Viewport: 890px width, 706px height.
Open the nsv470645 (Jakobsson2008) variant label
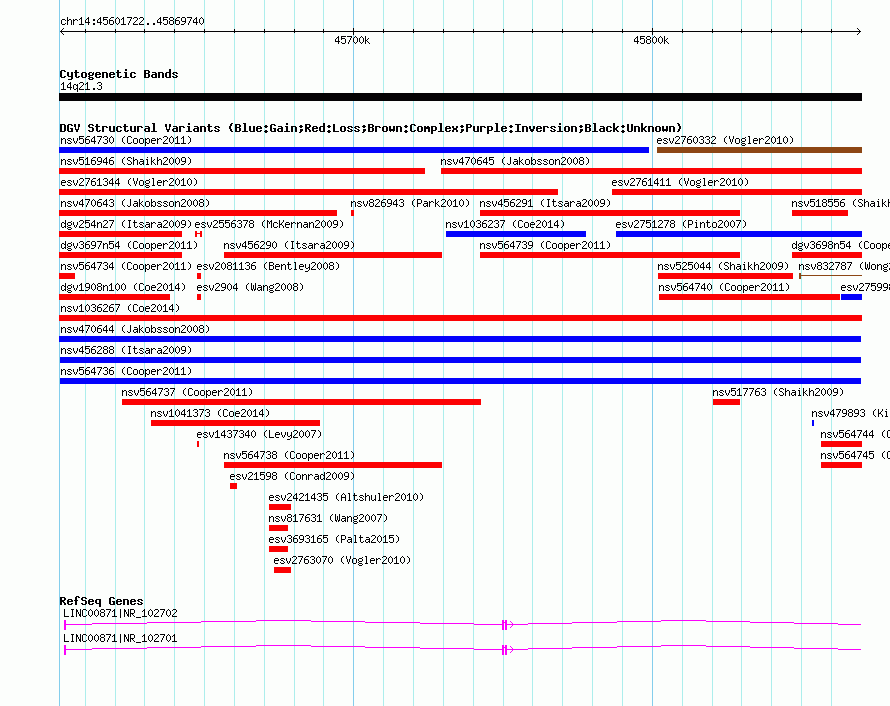pos(515,161)
